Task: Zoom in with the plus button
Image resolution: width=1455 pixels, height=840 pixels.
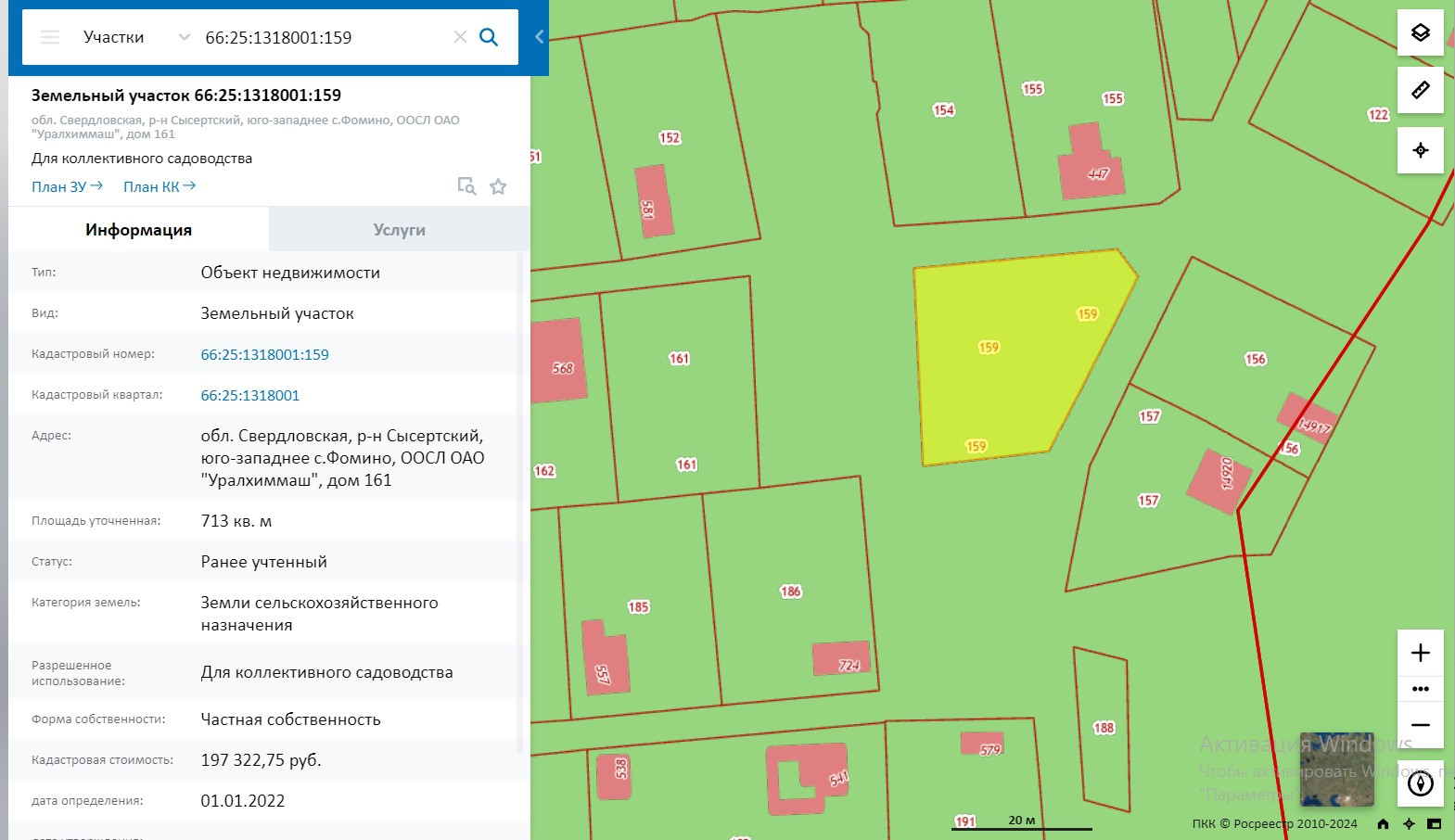Action: [1420, 653]
